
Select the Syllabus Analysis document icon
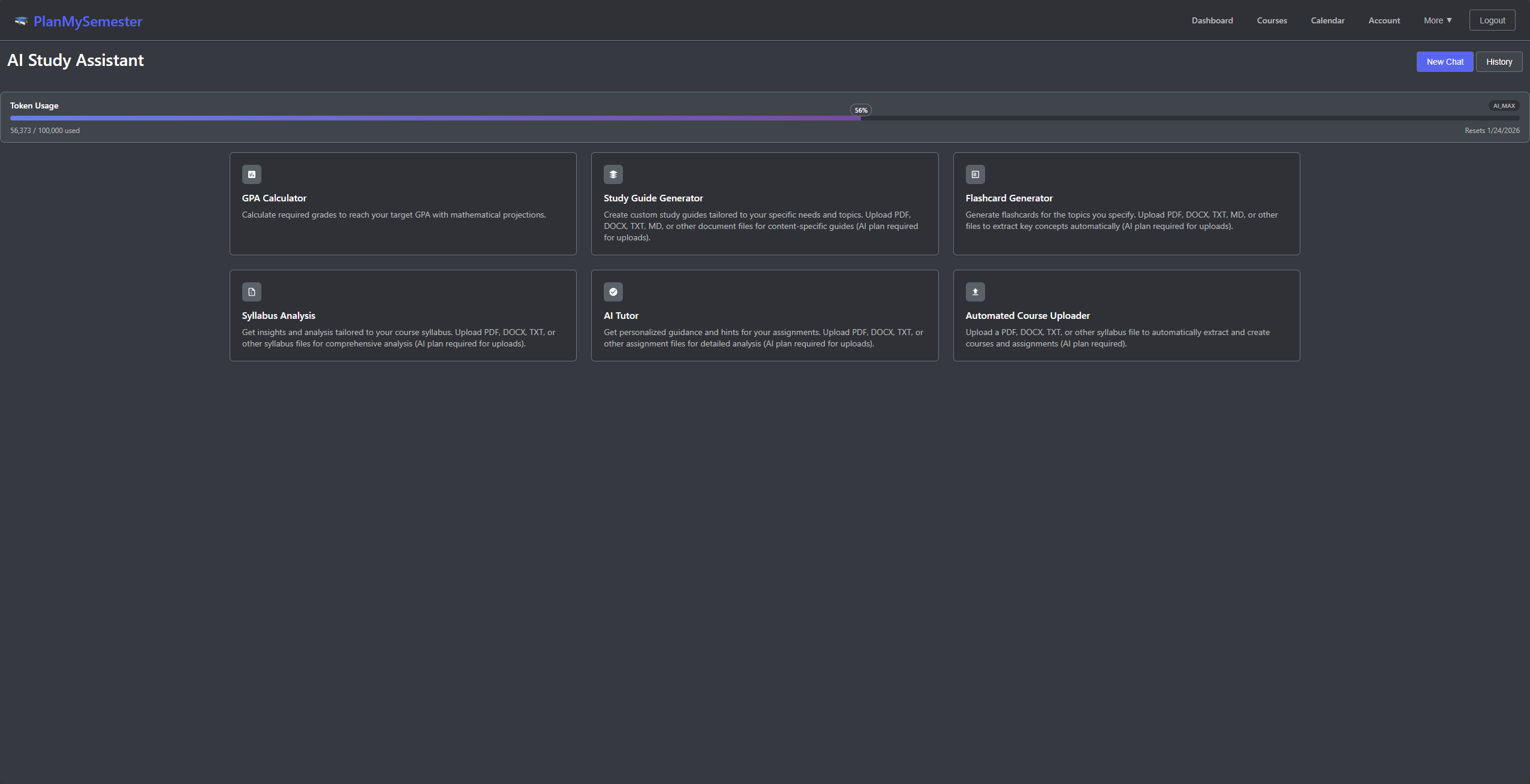click(251, 292)
